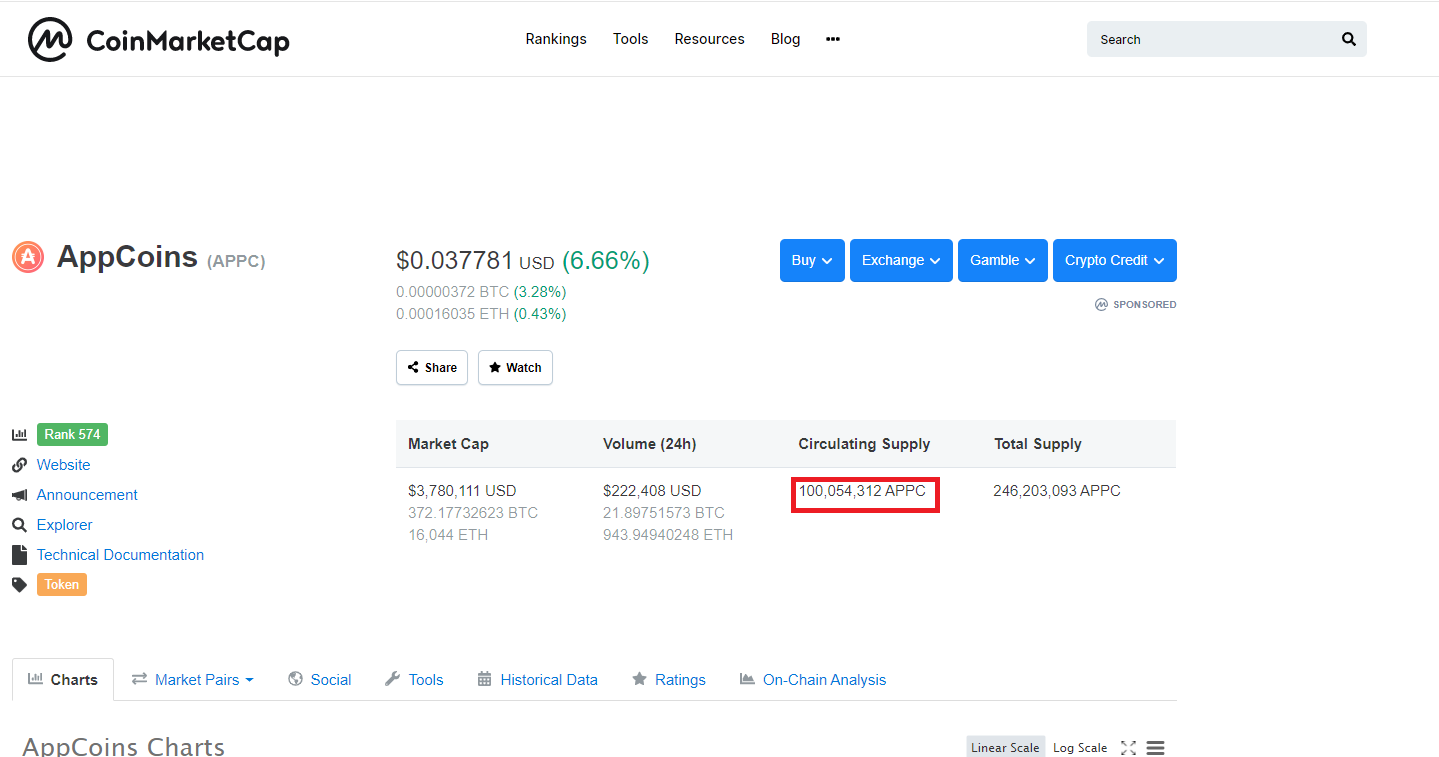The height and width of the screenshot is (757, 1439).
Task: Click the bar chart icon beside Rank
Action: pos(19,435)
